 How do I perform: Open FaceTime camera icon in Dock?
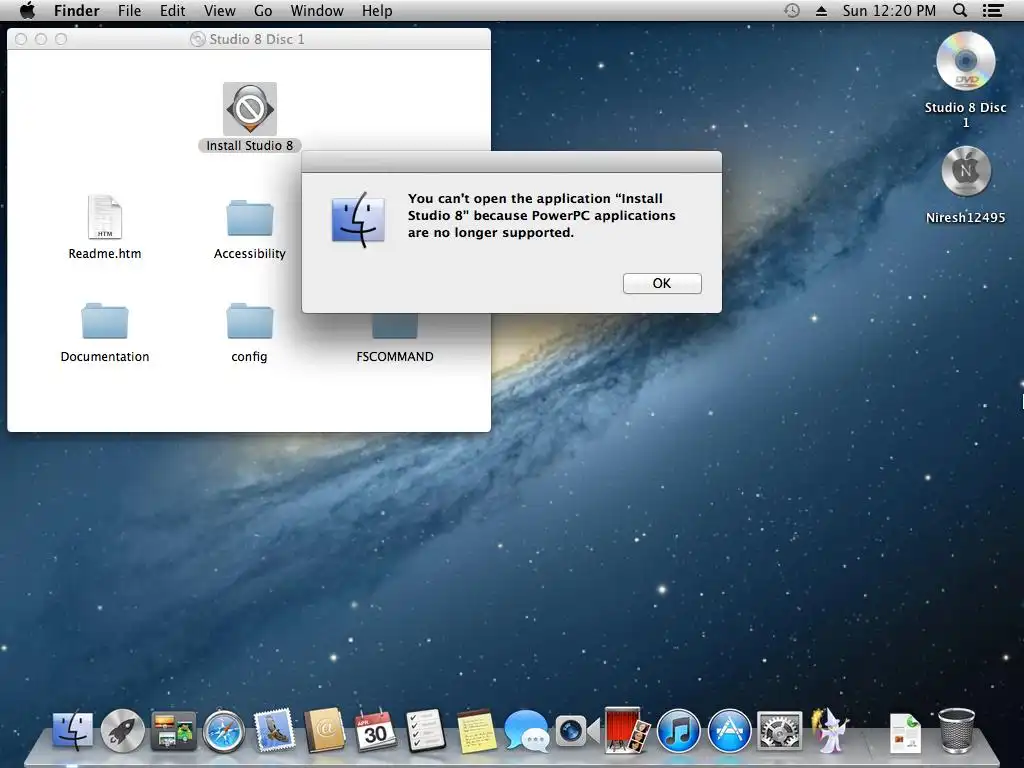coord(577,731)
